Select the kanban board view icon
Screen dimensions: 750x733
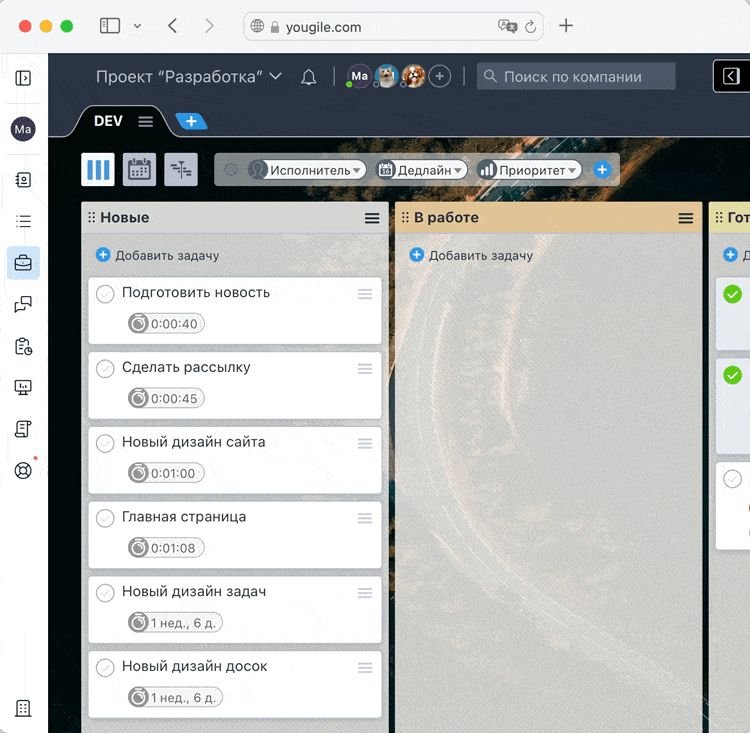click(x=98, y=170)
